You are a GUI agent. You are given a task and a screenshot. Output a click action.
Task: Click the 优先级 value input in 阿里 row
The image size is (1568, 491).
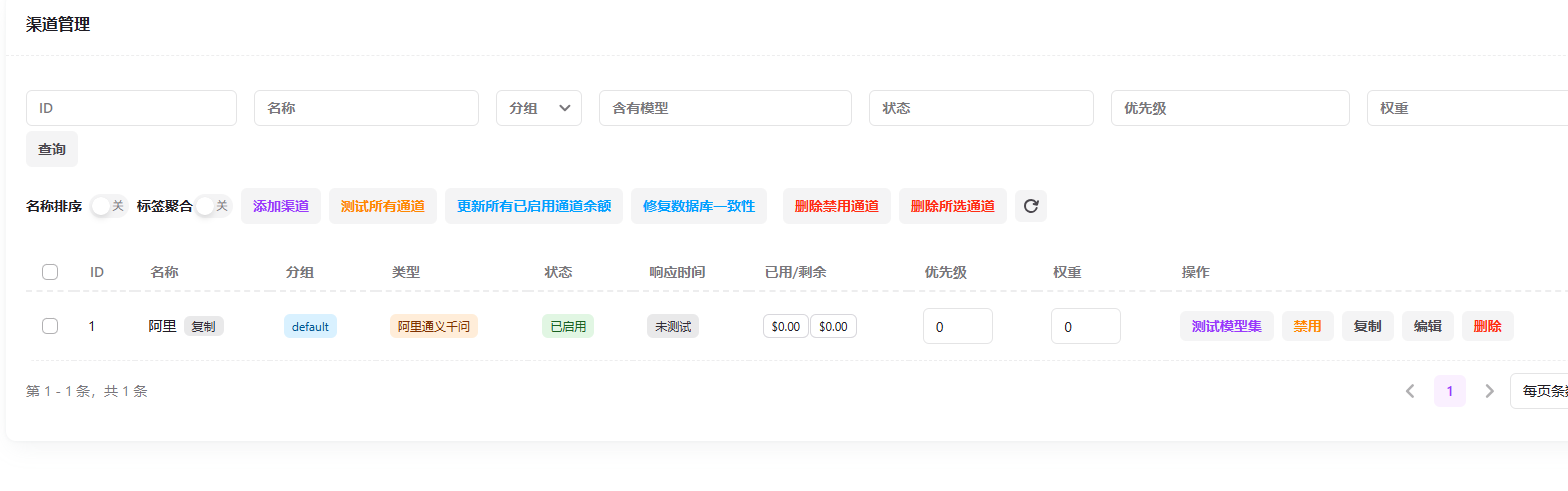[958, 326]
